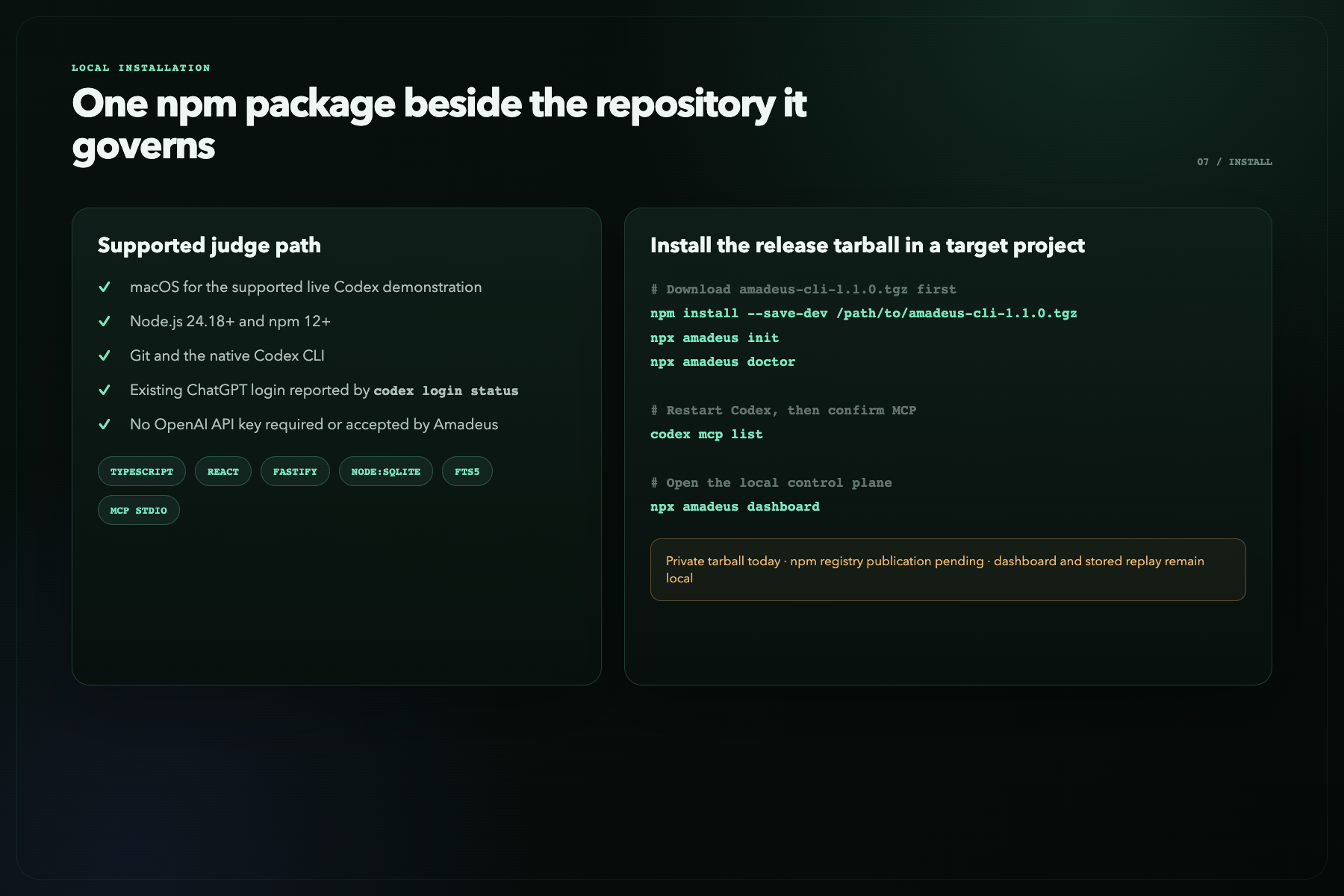Click the npx amadeus init command
The height and width of the screenshot is (896, 1344).
(715, 337)
